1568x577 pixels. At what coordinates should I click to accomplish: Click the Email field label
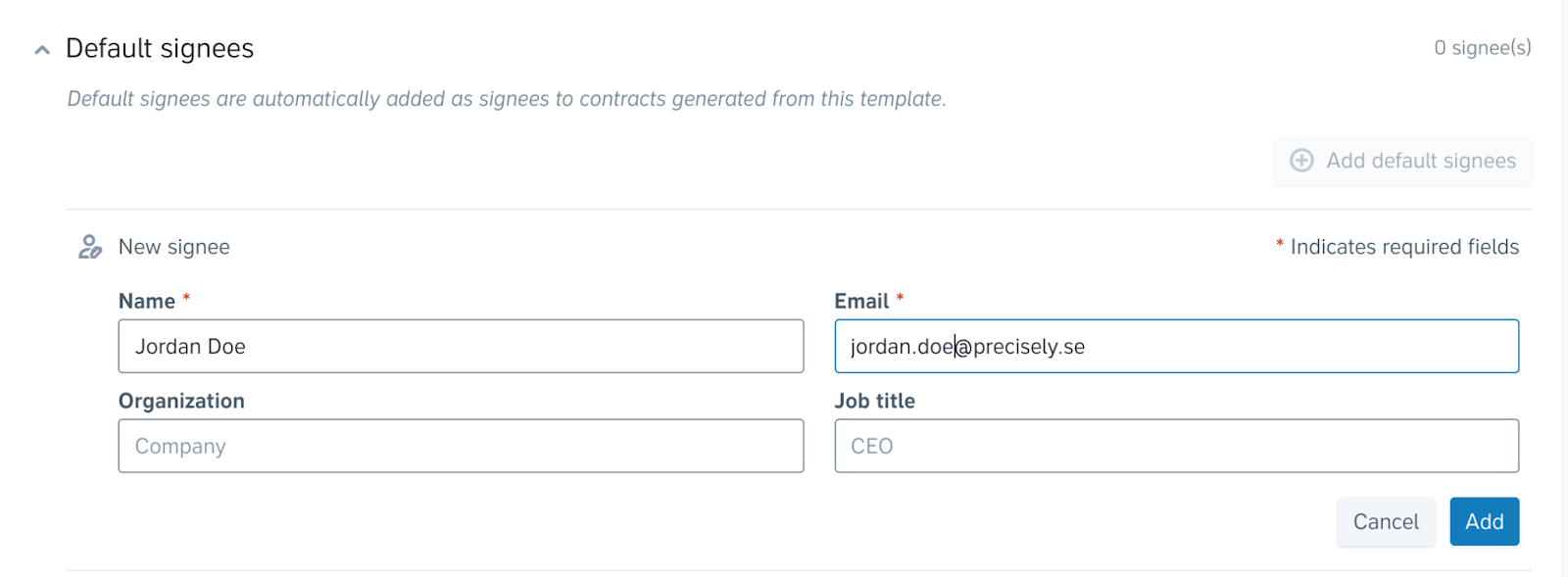coord(861,302)
